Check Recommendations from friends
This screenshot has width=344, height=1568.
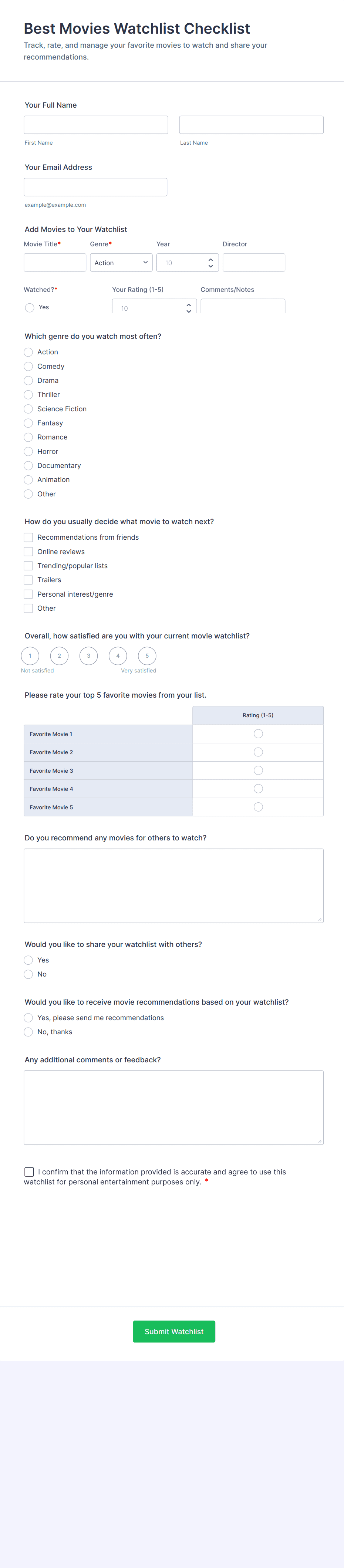(28, 537)
